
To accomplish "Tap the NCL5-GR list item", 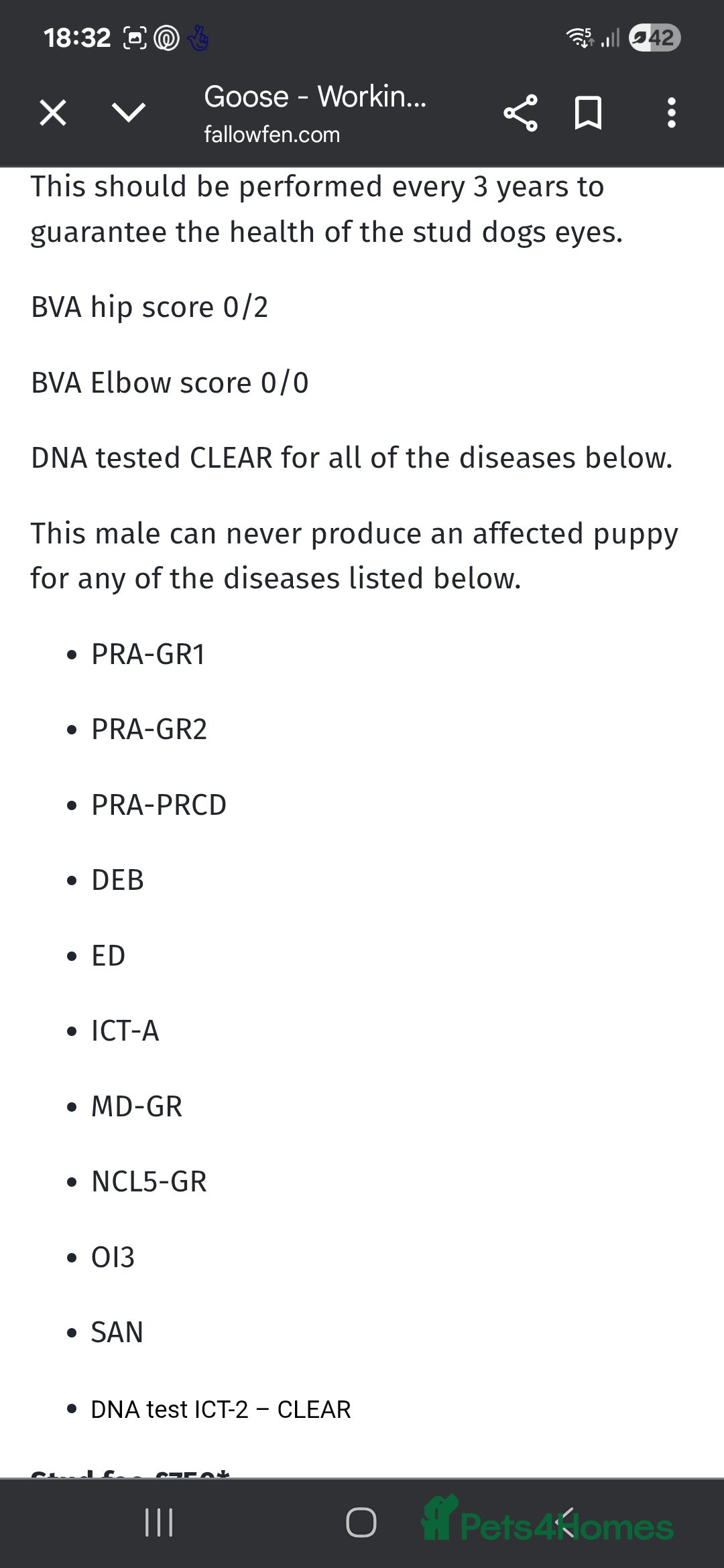I will (149, 1182).
